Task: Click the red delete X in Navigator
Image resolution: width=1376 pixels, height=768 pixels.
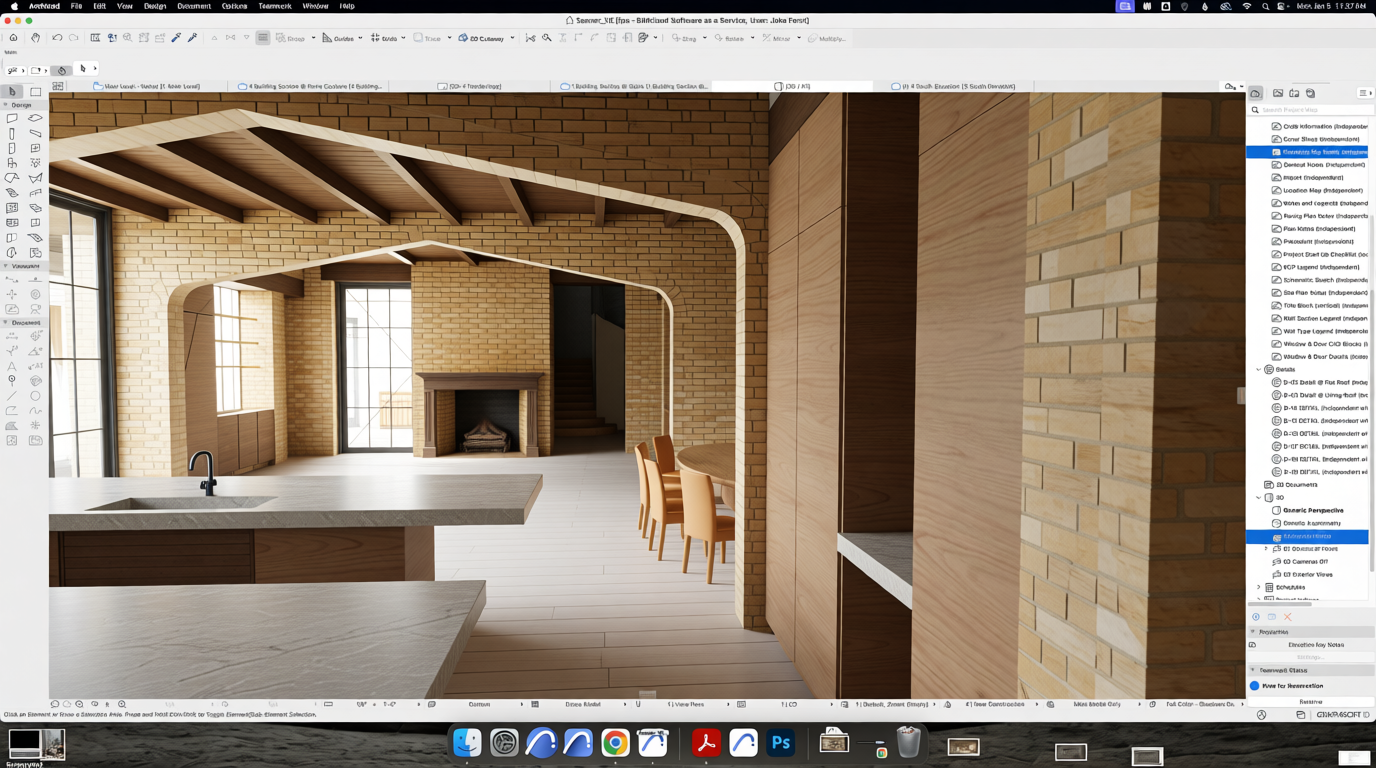Action: [1288, 617]
